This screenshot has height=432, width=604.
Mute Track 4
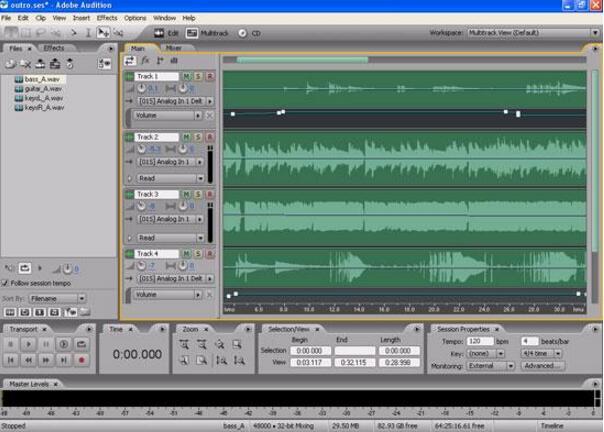[187, 254]
